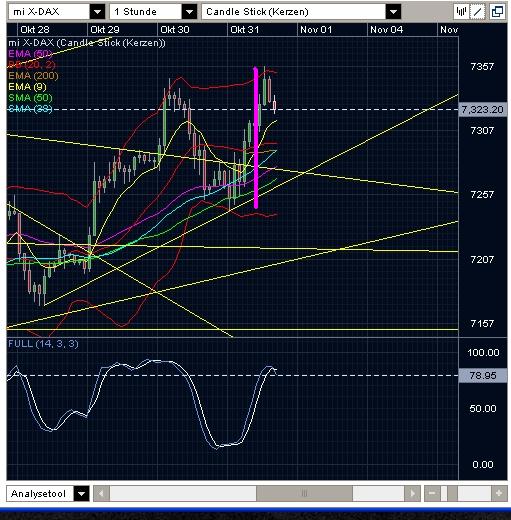Click the zoom level slider handle
The image size is (511, 520).
tap(452, 493)
